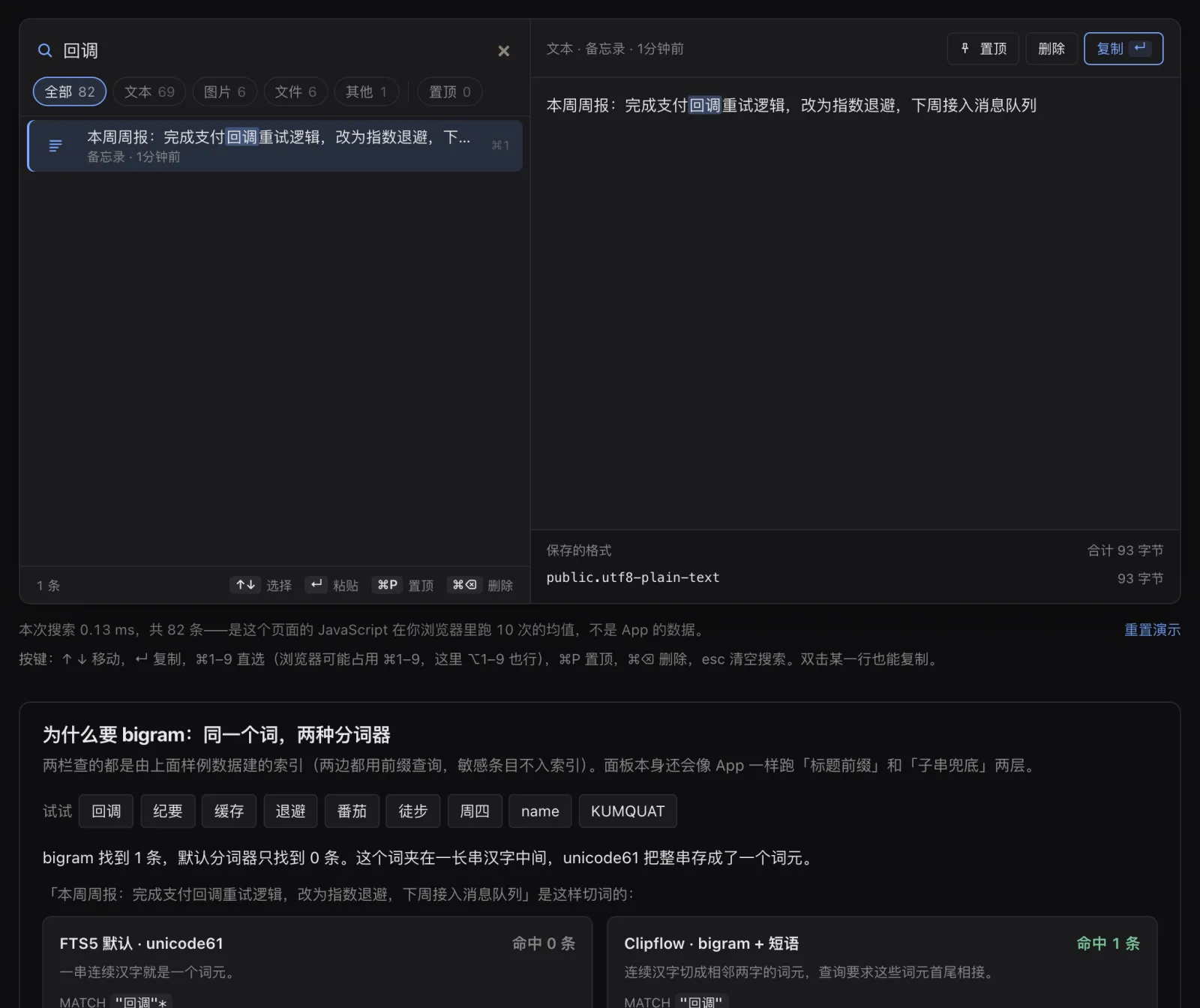Click the return-key icon in the 复制 button
The image size is (1200, 1008).
point(1140,48)
